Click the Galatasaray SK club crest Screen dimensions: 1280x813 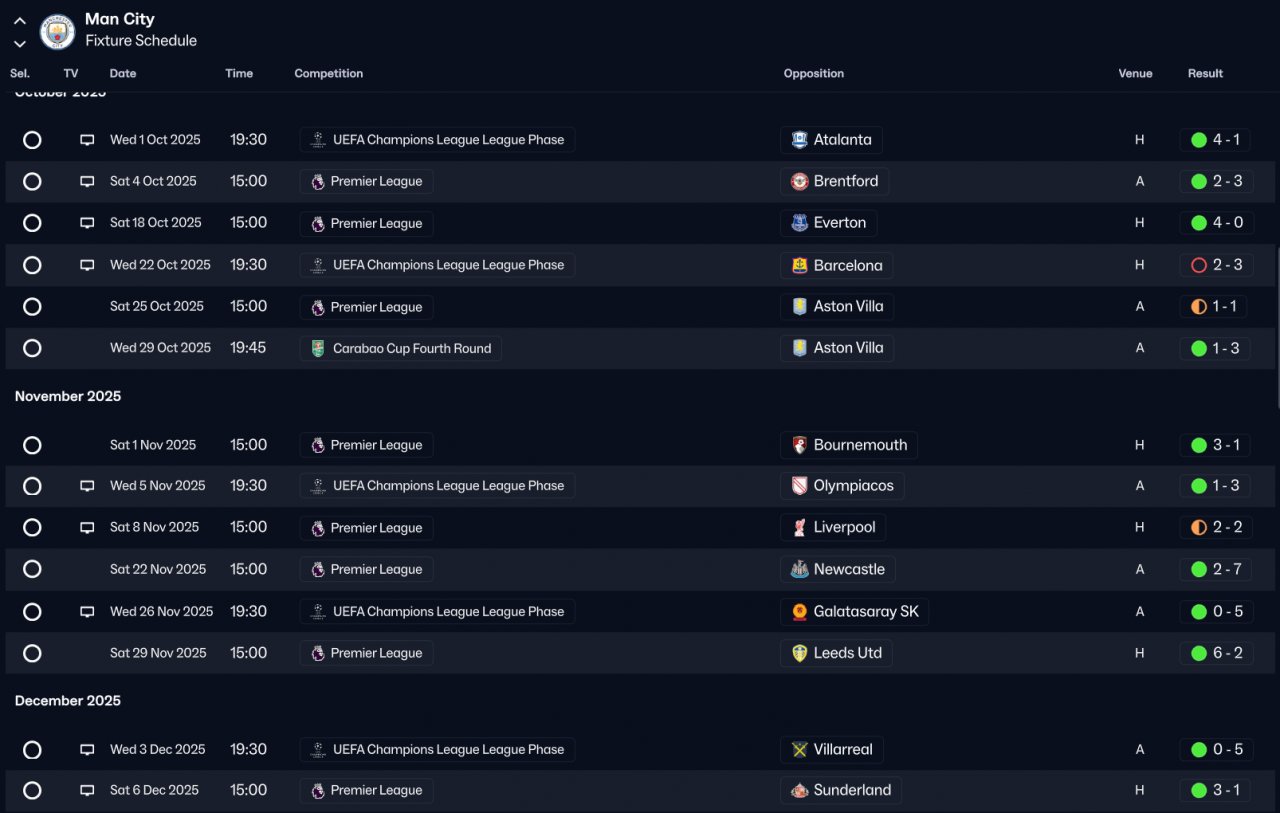(x=799, y=612)
